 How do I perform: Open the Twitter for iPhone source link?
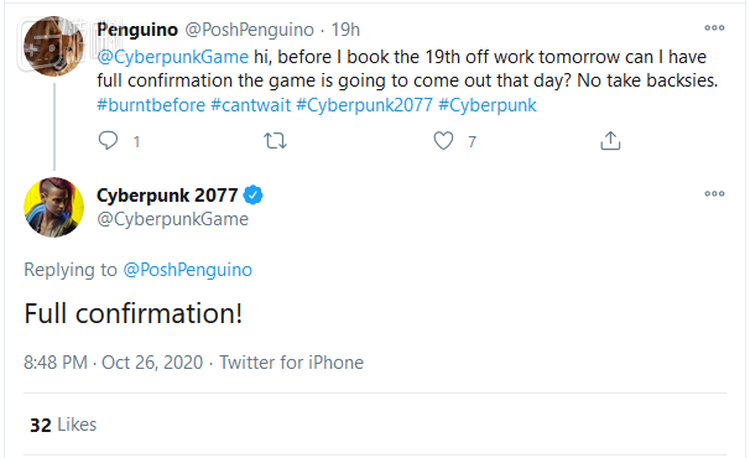click(x=291, y=362)
